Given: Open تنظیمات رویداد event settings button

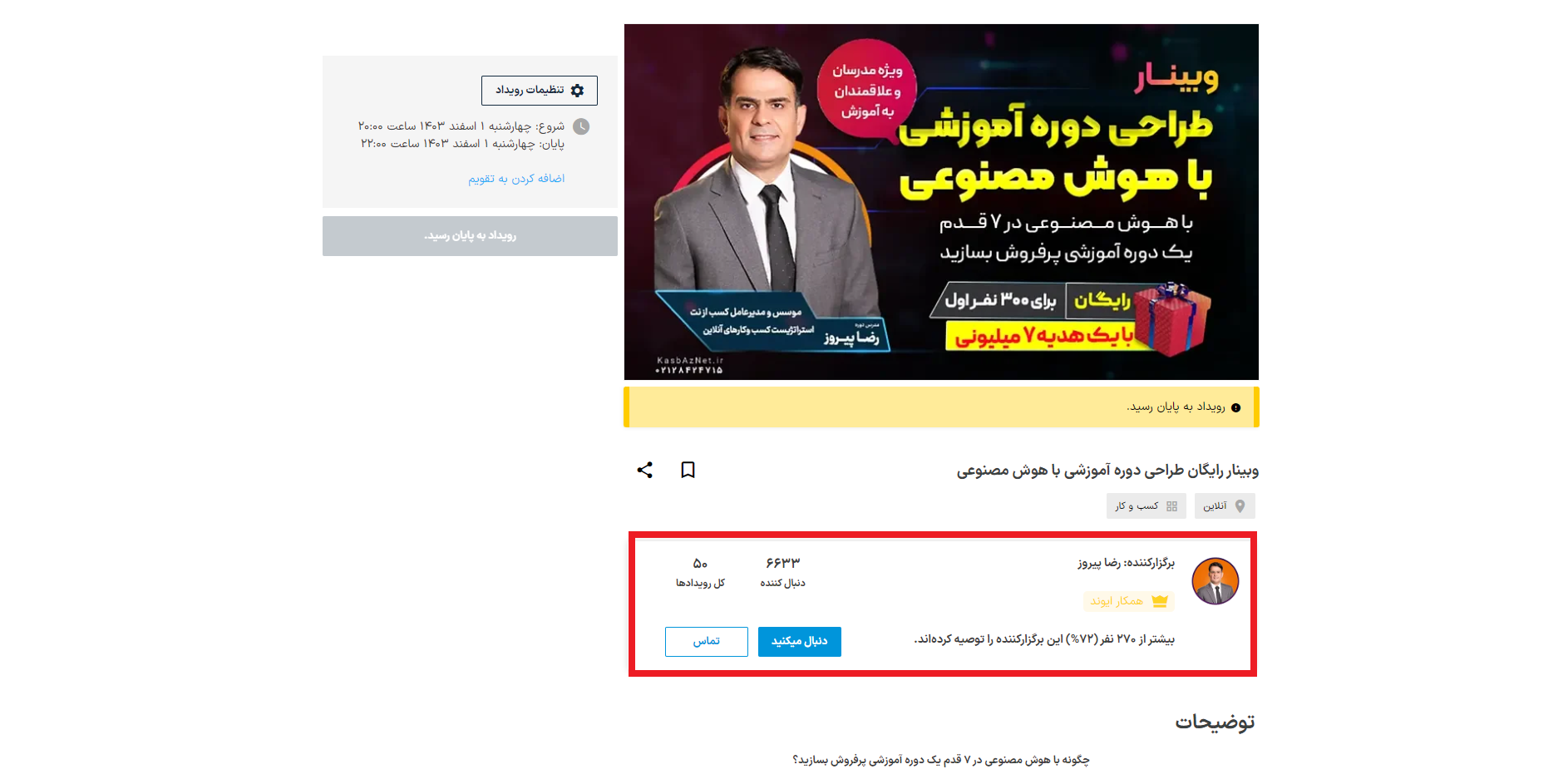Looking at the screenshot, I should [540, 91].
